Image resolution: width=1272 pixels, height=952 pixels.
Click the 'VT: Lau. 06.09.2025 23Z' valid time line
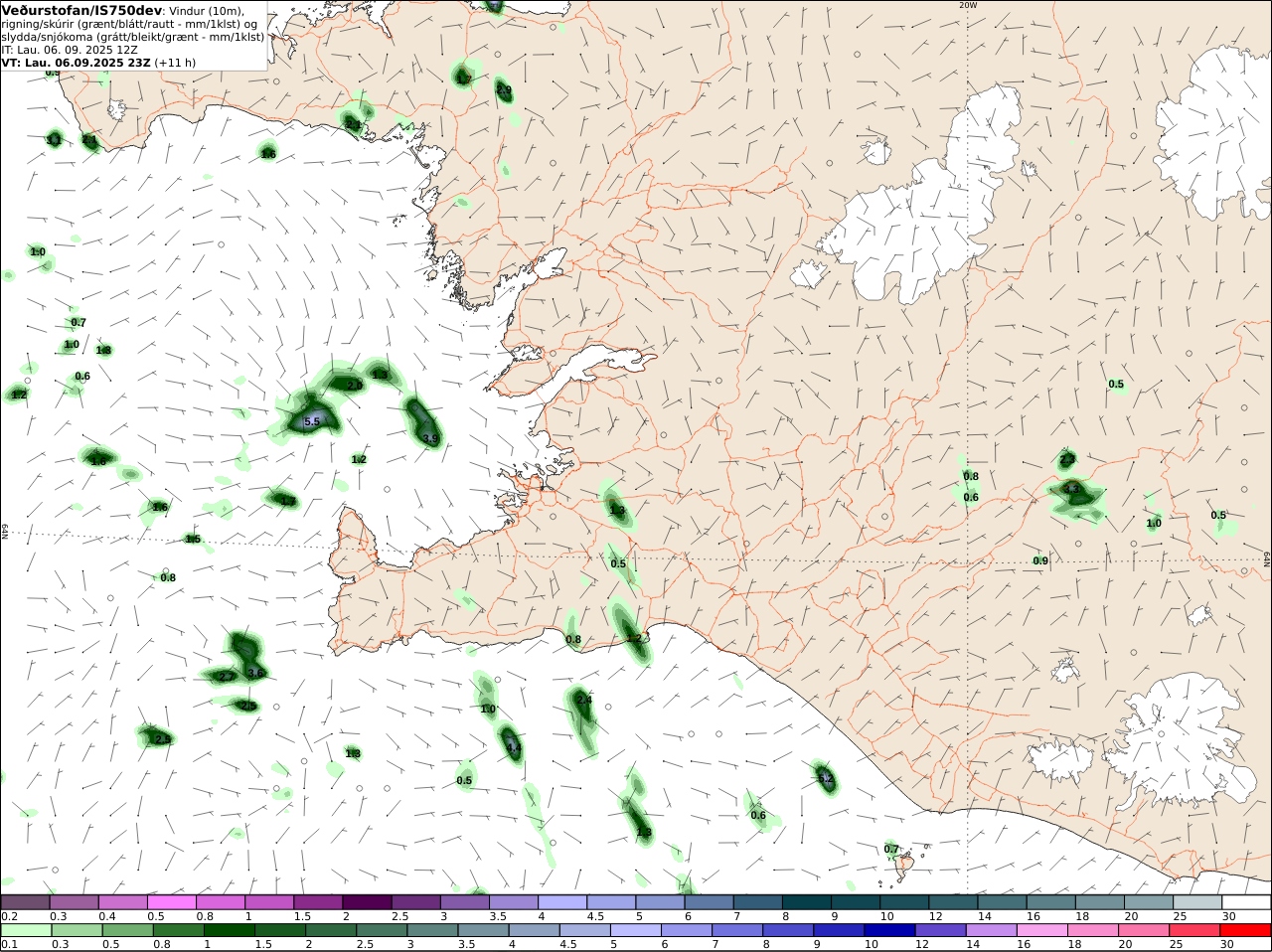76,63
